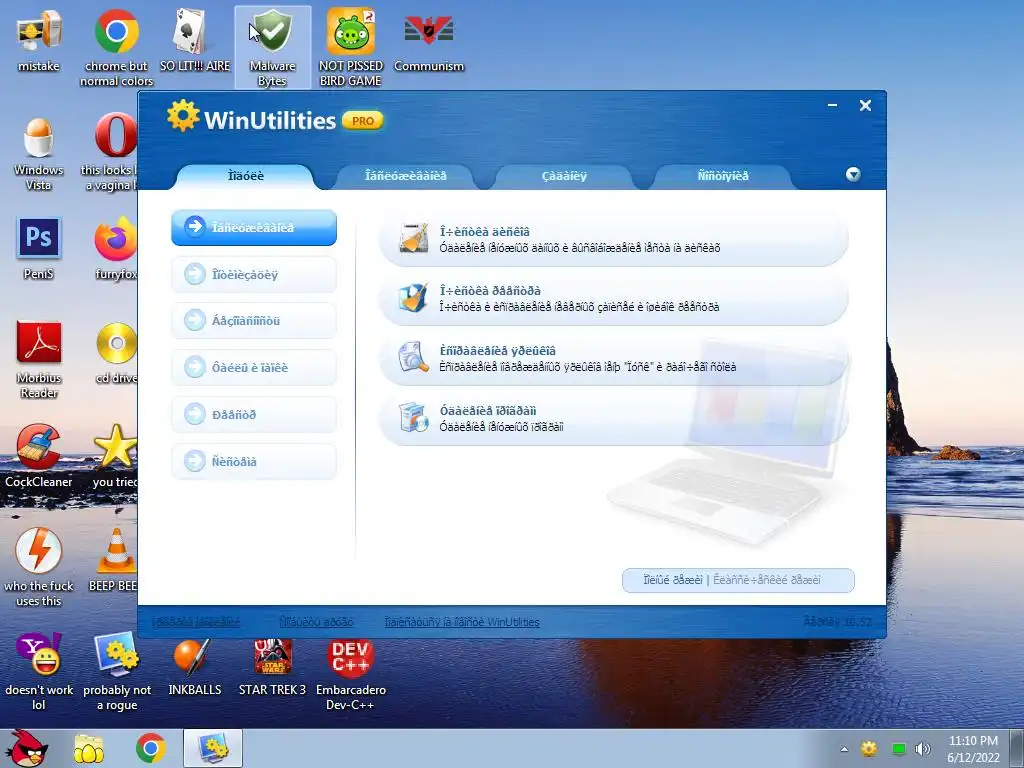Select the highlighted 'Îáñëóæèâàíèå' sidebar button
Viewport: 1024px width, 768px height.
pyautogui.click(x=254, y=227)
